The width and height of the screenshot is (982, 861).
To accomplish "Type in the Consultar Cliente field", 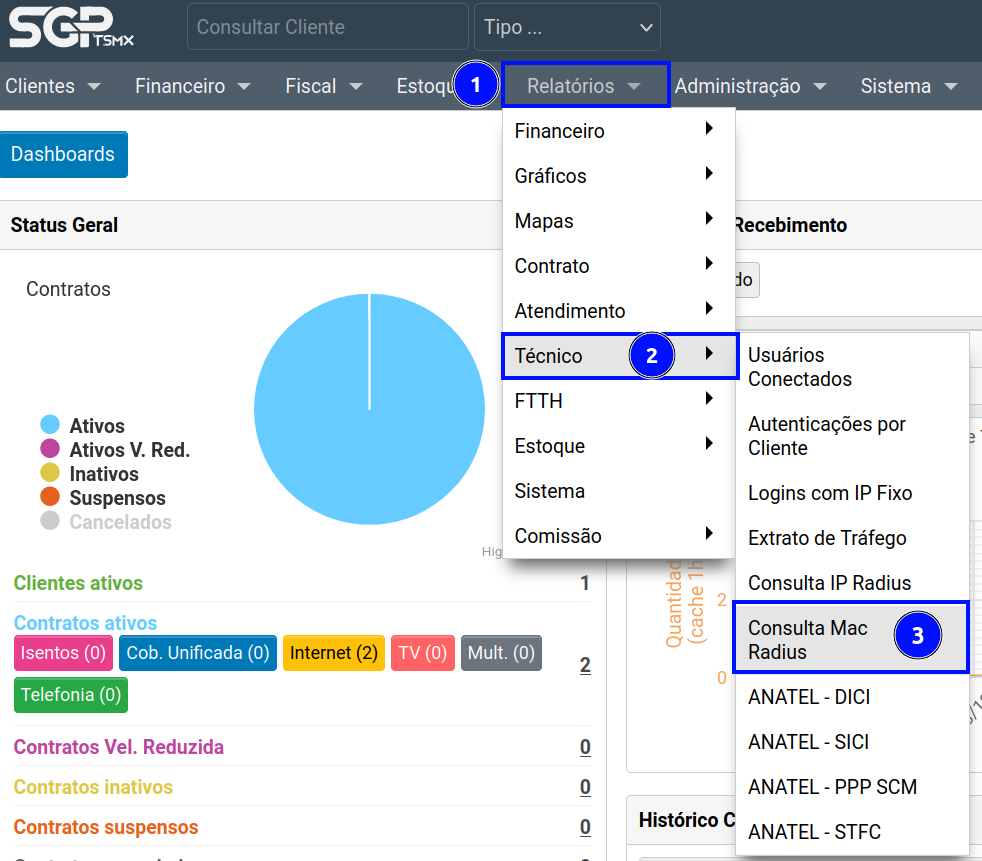I will (327, 27).
